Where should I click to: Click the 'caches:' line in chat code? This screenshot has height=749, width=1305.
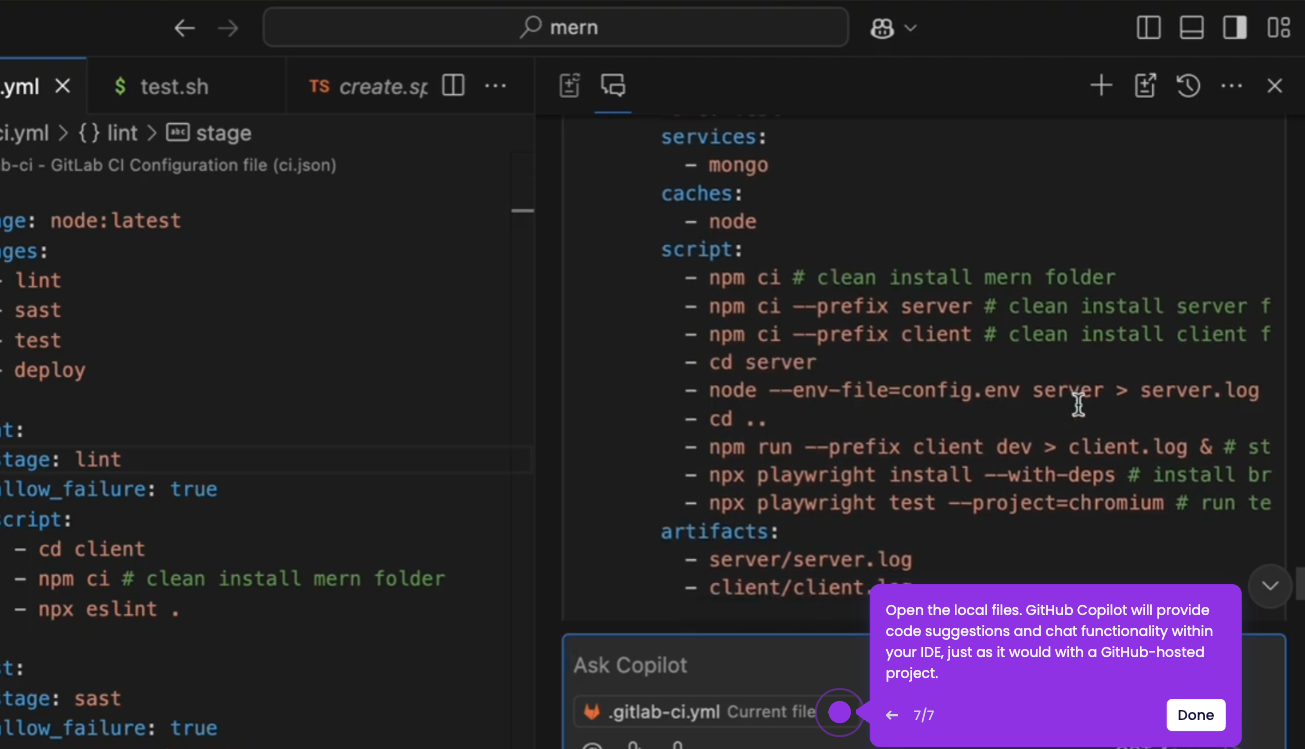click(703, 193)
